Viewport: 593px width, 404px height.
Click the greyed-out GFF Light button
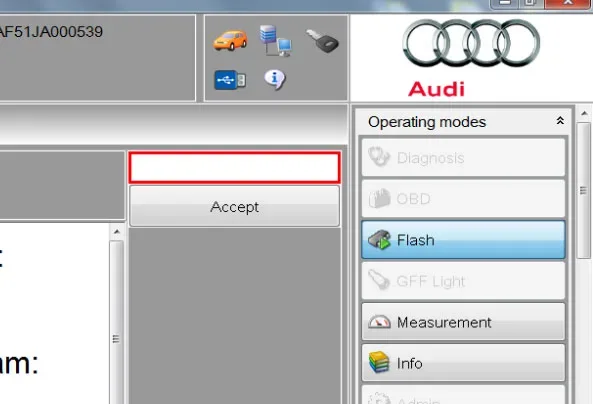coord(463,281)
